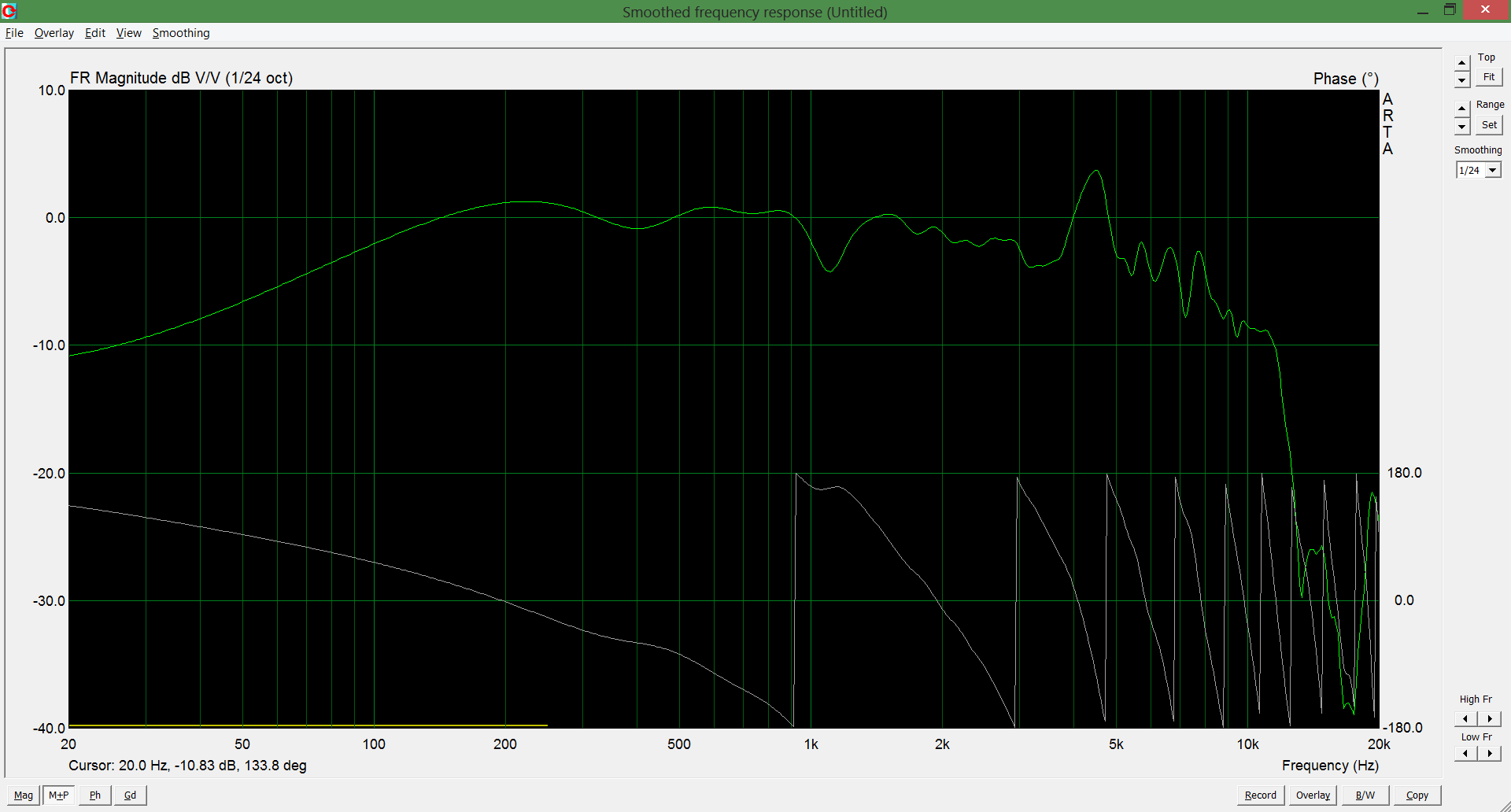Restore down the window
Image resolution: width=1511 pixels, height=812 pixels.
tap(1450, 11)
